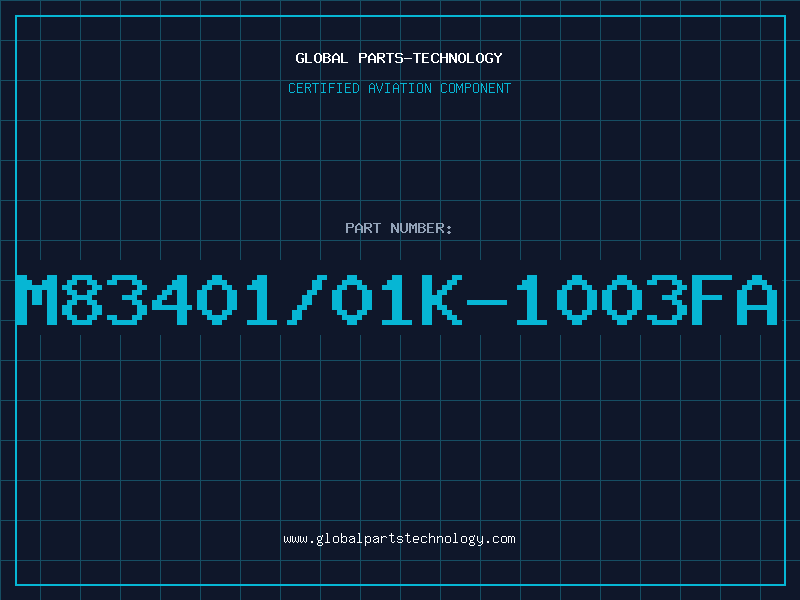
Task: Click the dash in the part number
Action: tap(486, 303)
